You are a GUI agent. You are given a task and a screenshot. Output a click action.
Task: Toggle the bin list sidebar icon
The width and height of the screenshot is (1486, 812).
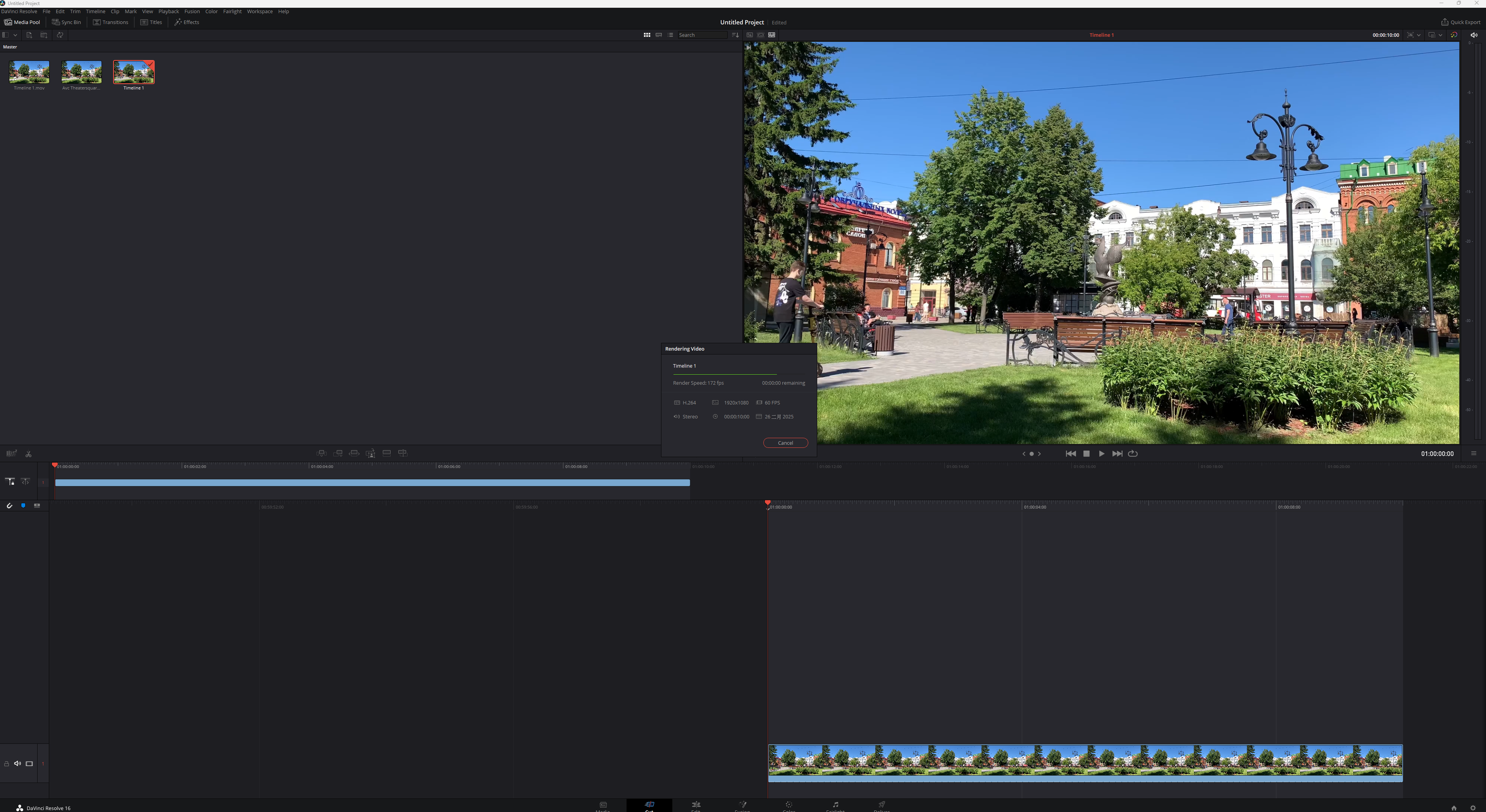coord(5,35)
